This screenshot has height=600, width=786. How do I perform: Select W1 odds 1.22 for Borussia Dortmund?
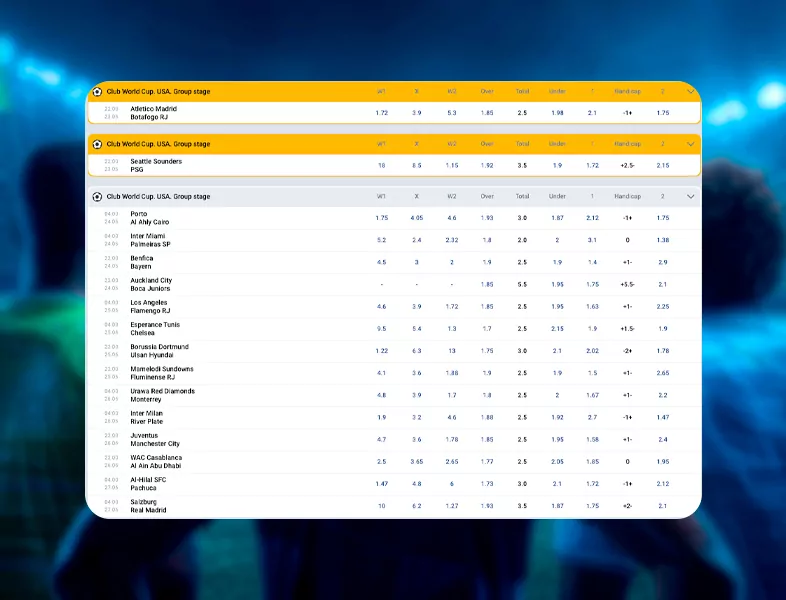pyautogui.click(x=381, y=351)
